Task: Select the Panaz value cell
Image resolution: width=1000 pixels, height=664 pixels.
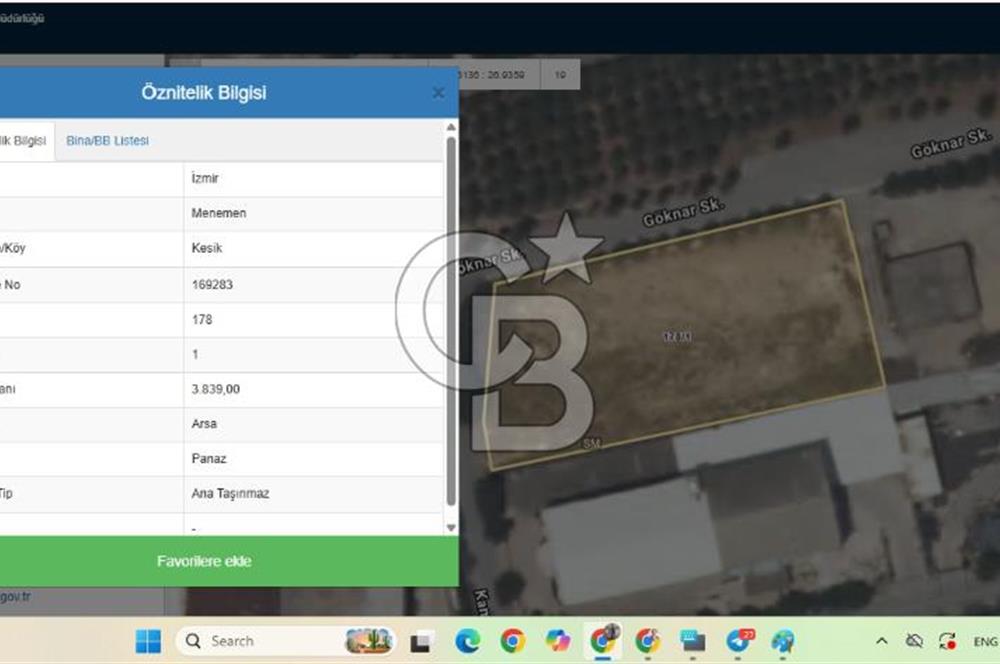Action: point(313,459)
